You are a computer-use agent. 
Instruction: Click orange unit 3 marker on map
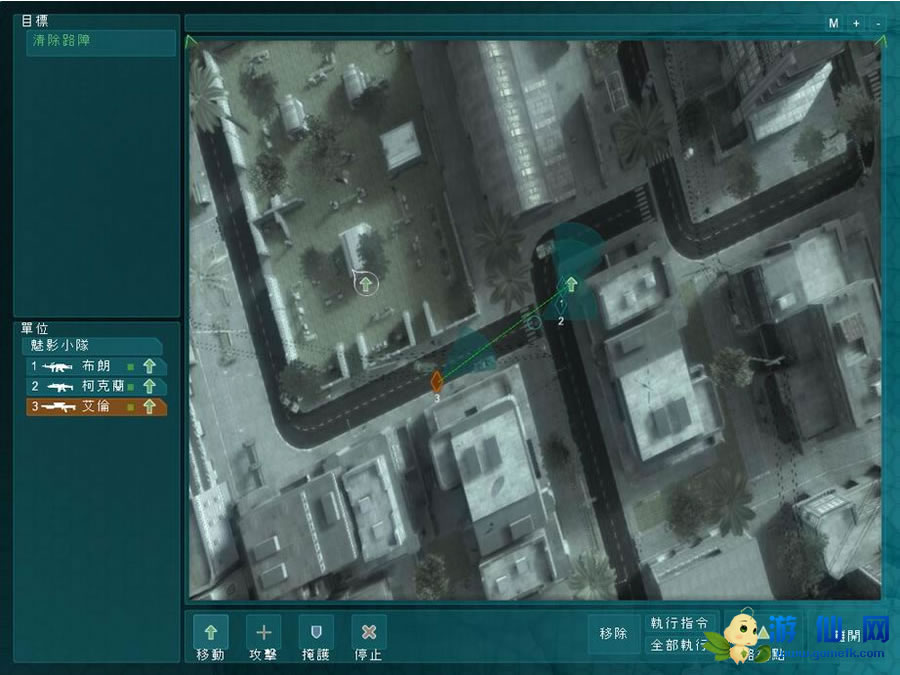click(437, 381)
